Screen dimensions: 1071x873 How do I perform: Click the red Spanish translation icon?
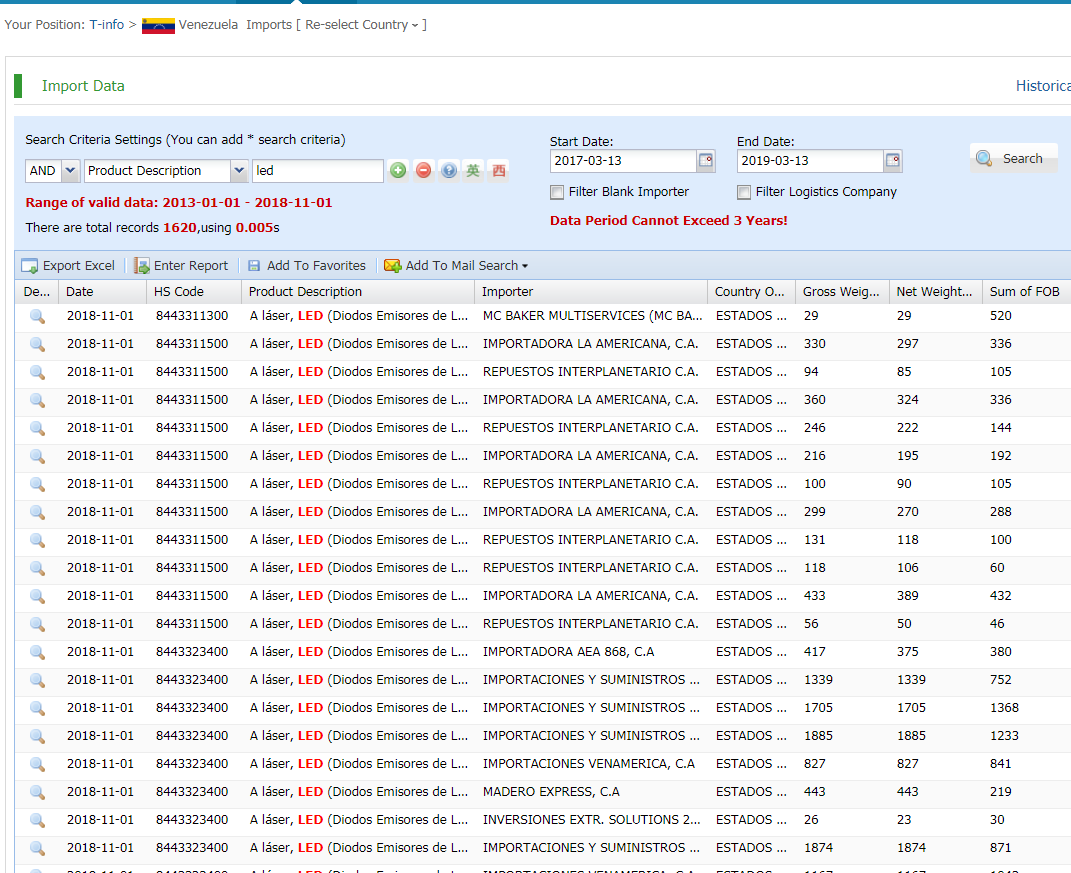pyautogui.click(x=498, y=171)
